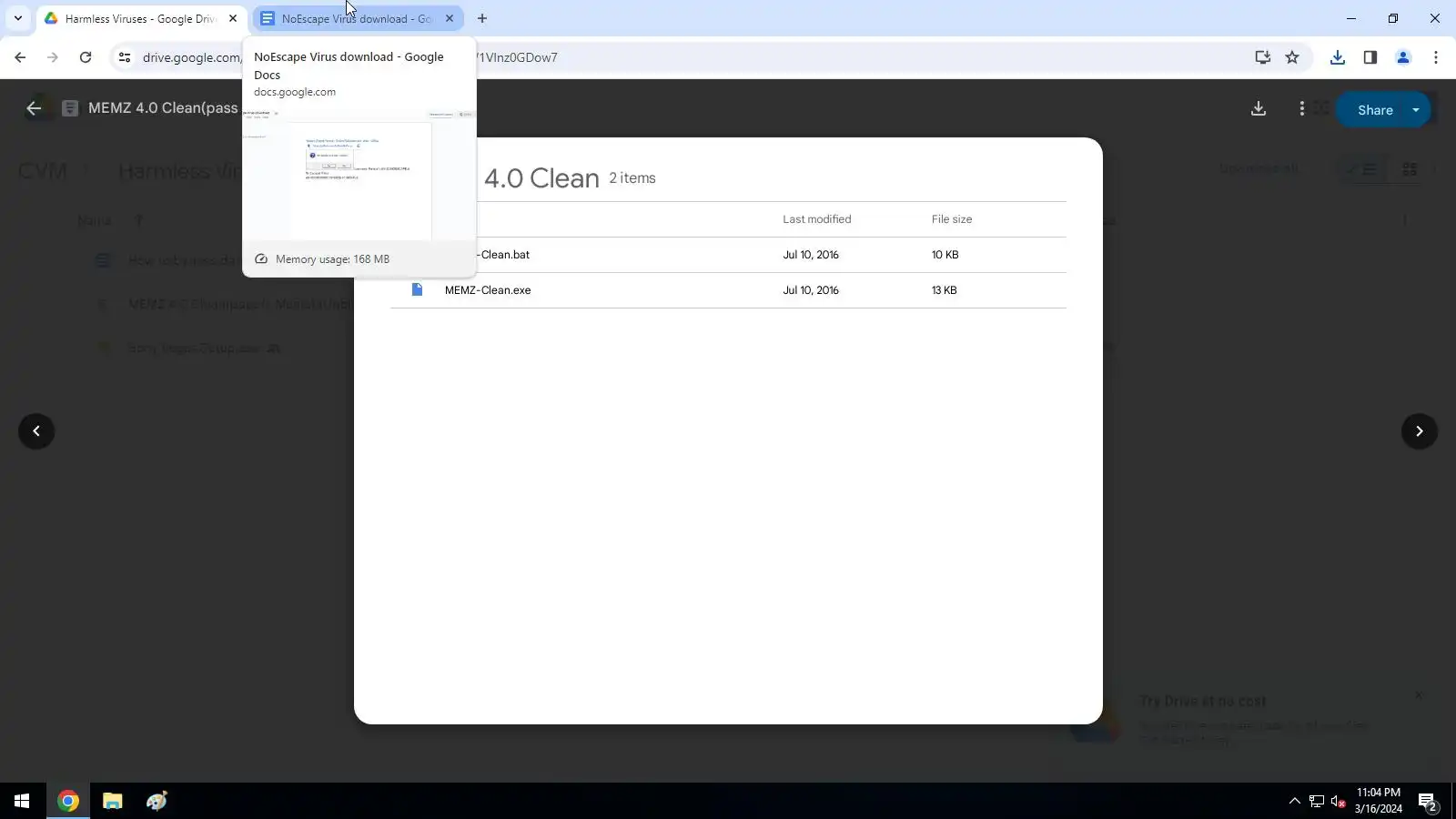Go to the next file in preview
The image size is (1456, 819).
click(x=1420, y=431)
